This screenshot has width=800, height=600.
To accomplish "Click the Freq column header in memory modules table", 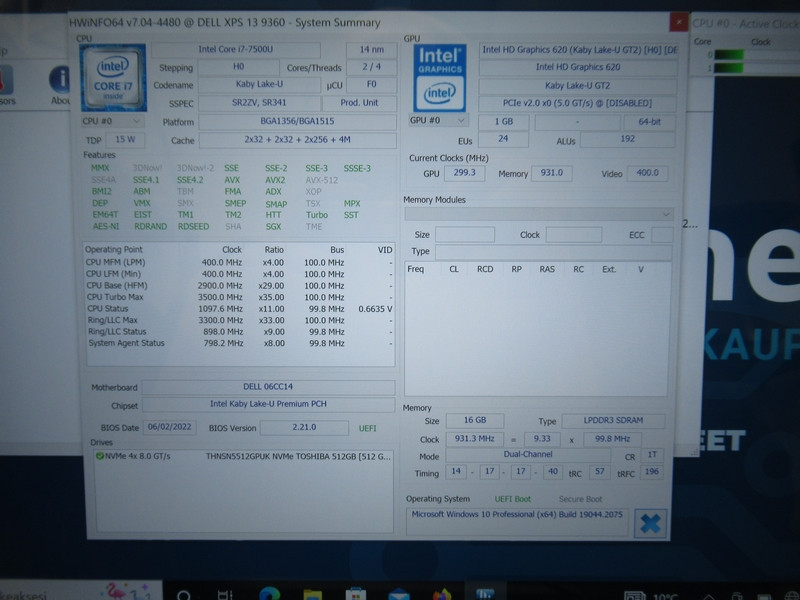I will (x=415, y=269).
